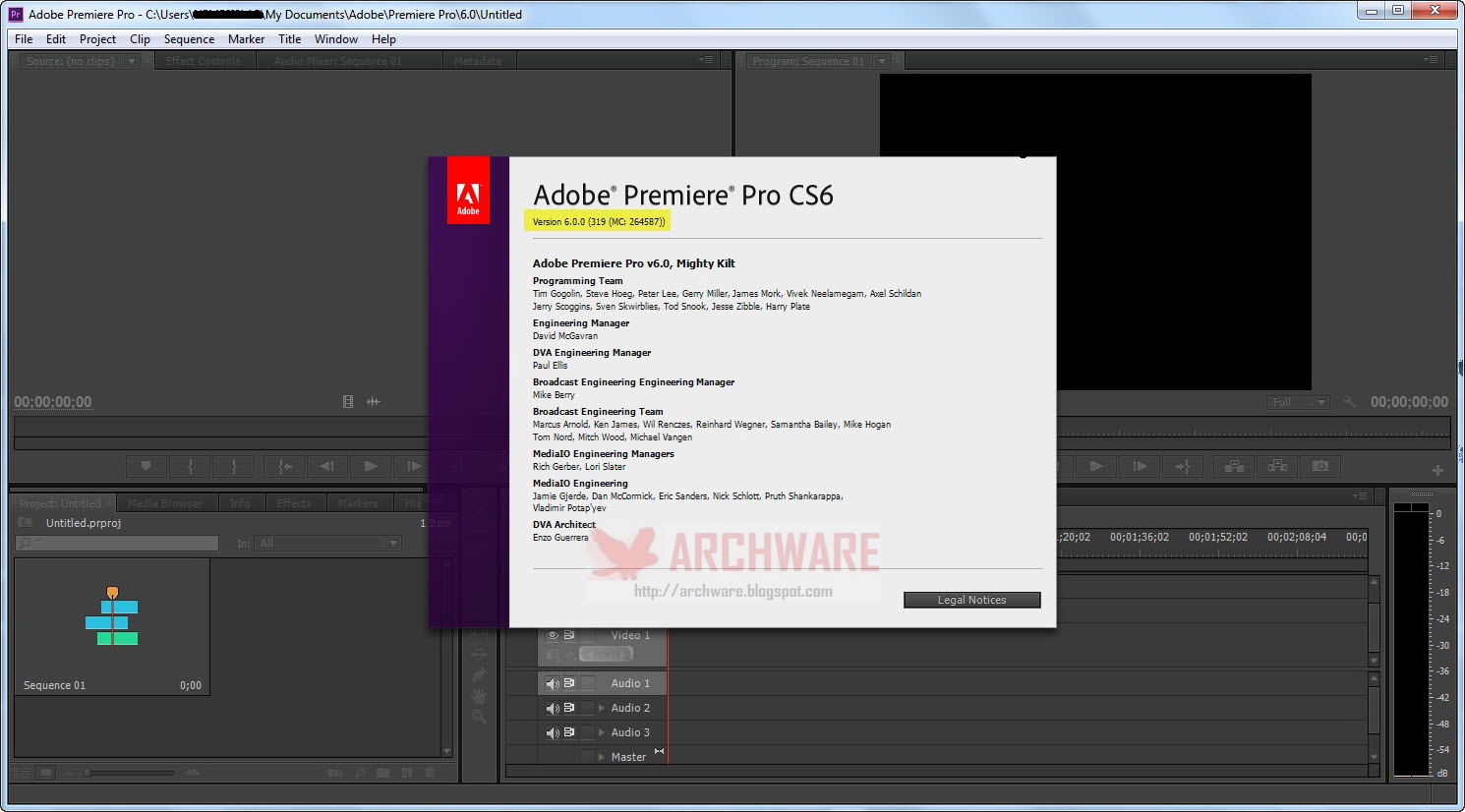Switch to the Effects tab
1465x812 pixels.
click(x=294, y=503)
